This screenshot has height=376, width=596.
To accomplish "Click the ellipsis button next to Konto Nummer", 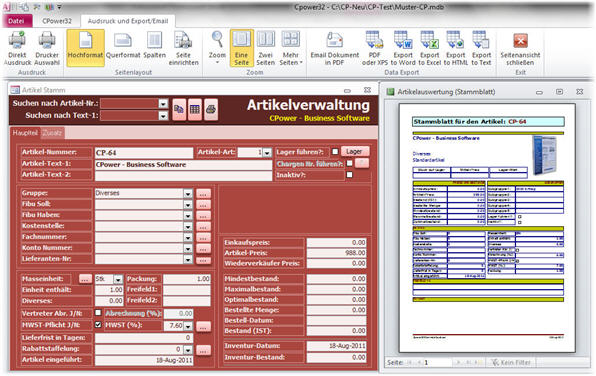I will [203, 249].
